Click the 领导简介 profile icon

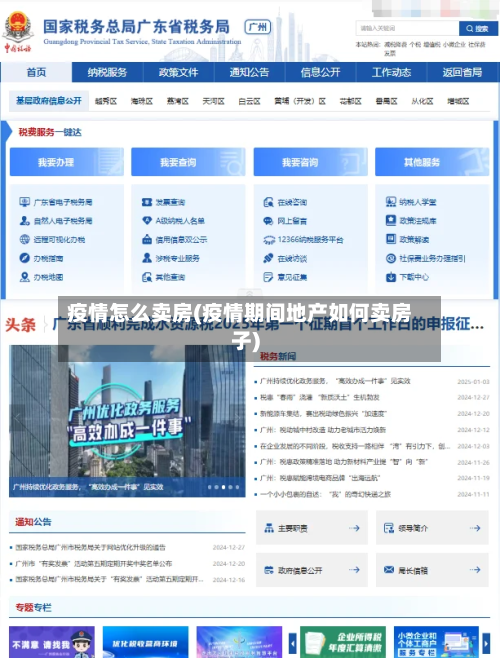[389, 528]
